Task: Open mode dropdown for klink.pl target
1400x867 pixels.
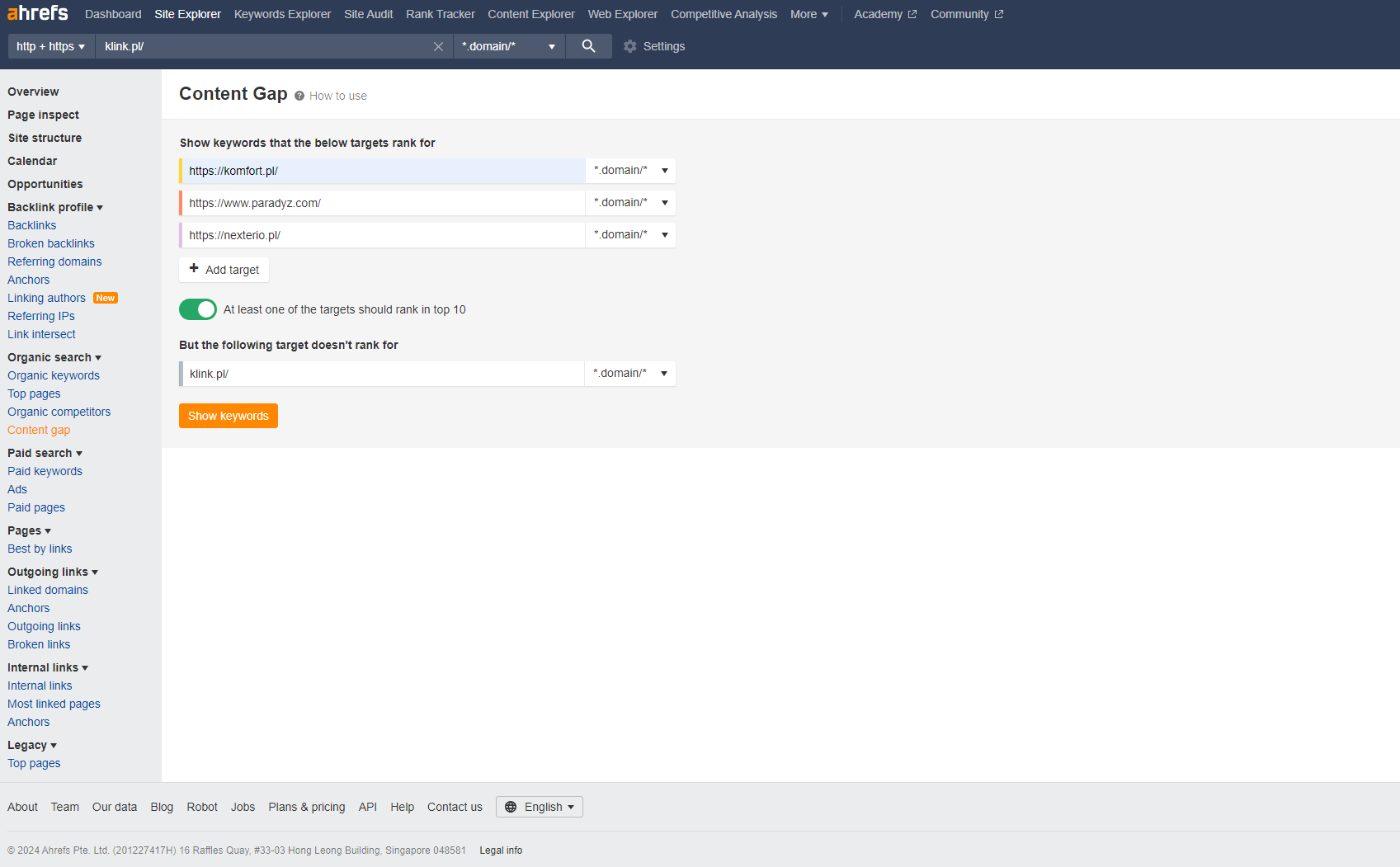Action: [630, 374]
